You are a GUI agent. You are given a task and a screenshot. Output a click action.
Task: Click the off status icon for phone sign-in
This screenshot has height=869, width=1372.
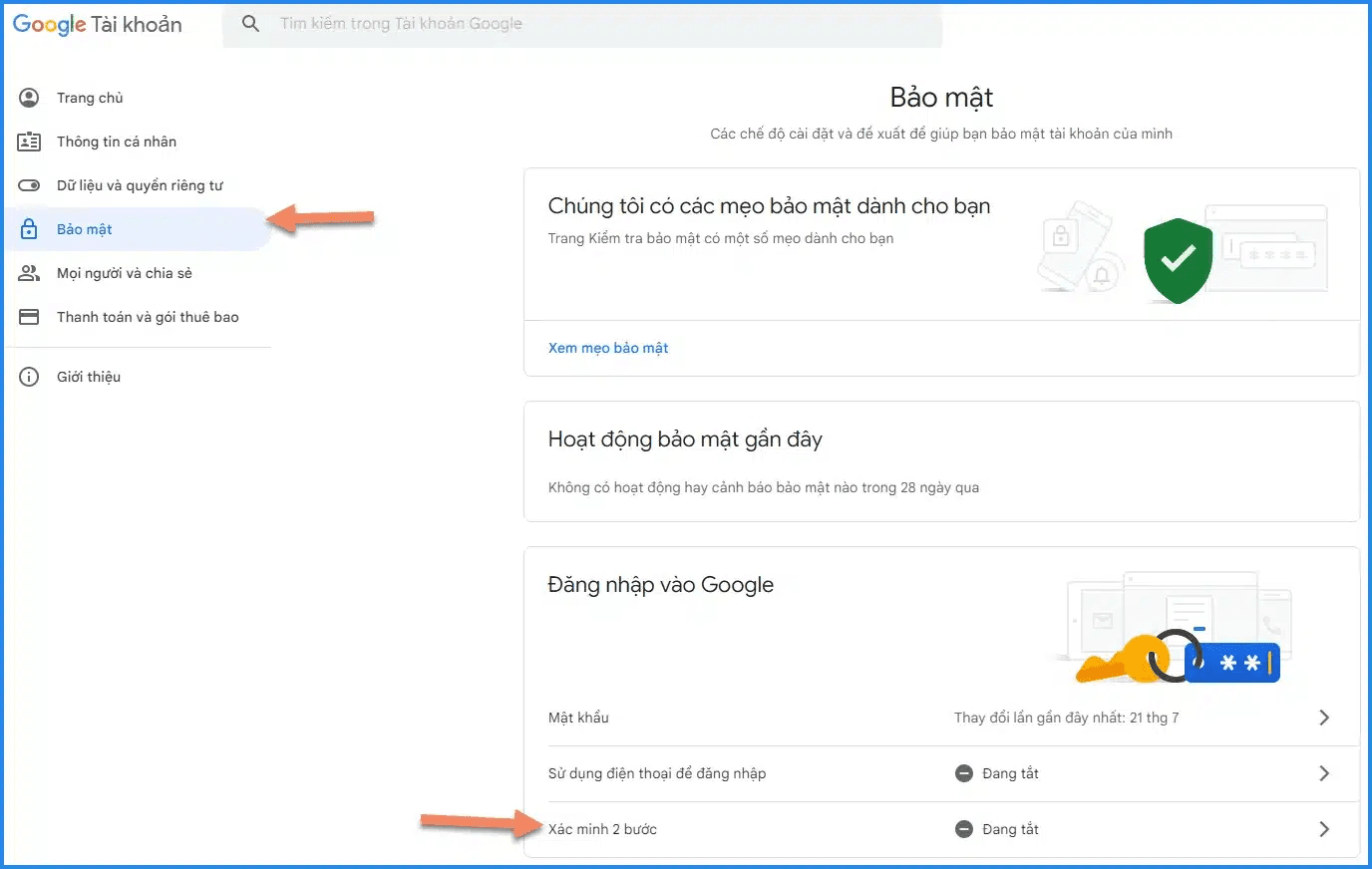click(x=964, y=773)
